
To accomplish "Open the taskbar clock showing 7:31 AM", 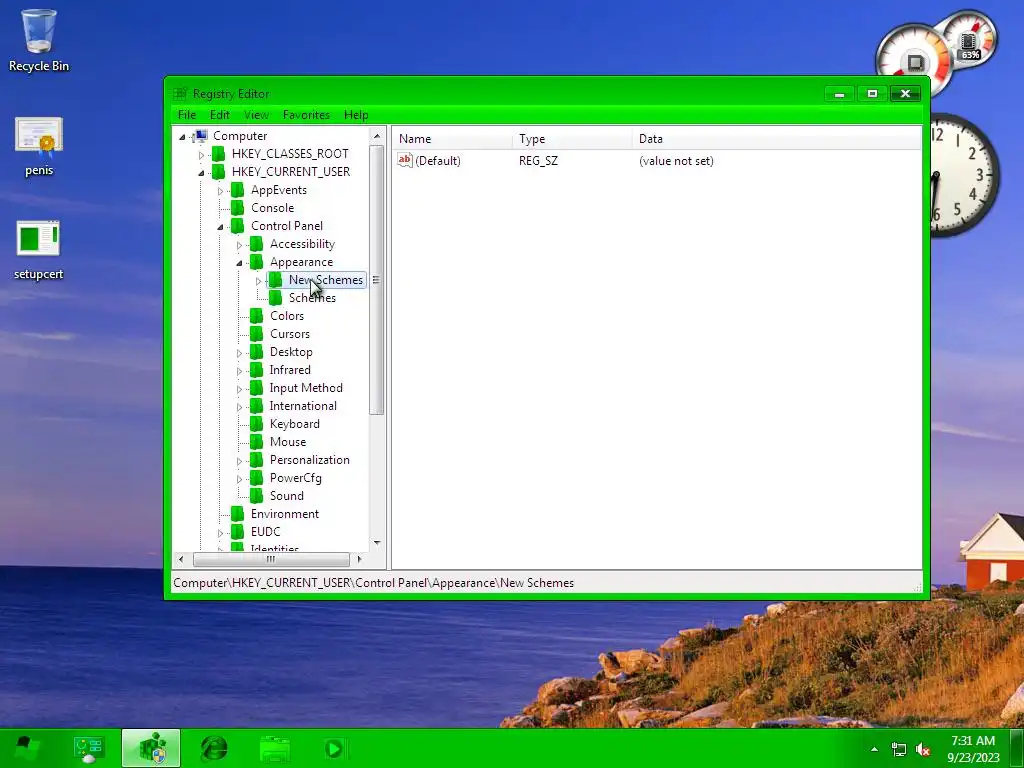I will tap(973, 748).
